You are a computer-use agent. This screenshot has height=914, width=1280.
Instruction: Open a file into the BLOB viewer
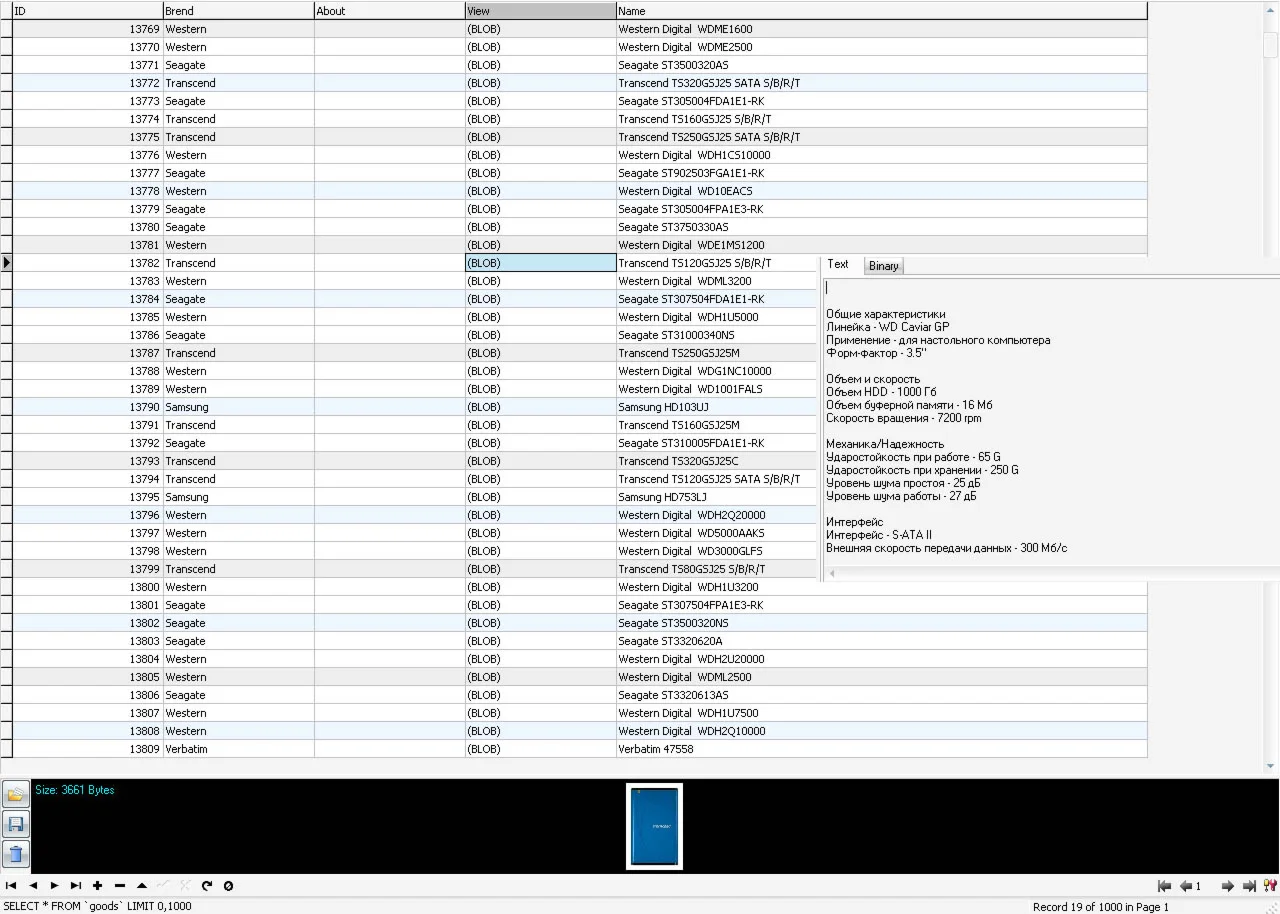point(16,795)
